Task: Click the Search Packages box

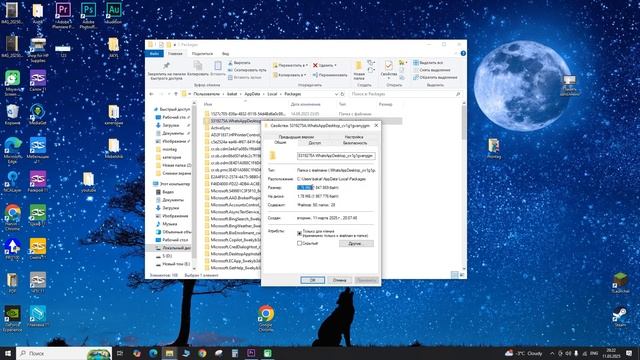Action: tap(405, 94)
